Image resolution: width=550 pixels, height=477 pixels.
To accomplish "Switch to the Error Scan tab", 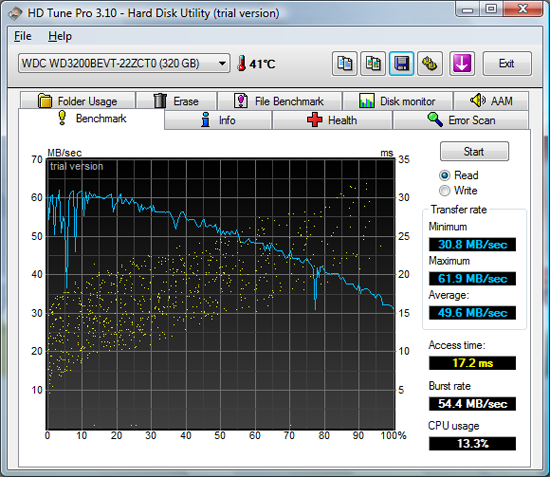I will point(461,120).
